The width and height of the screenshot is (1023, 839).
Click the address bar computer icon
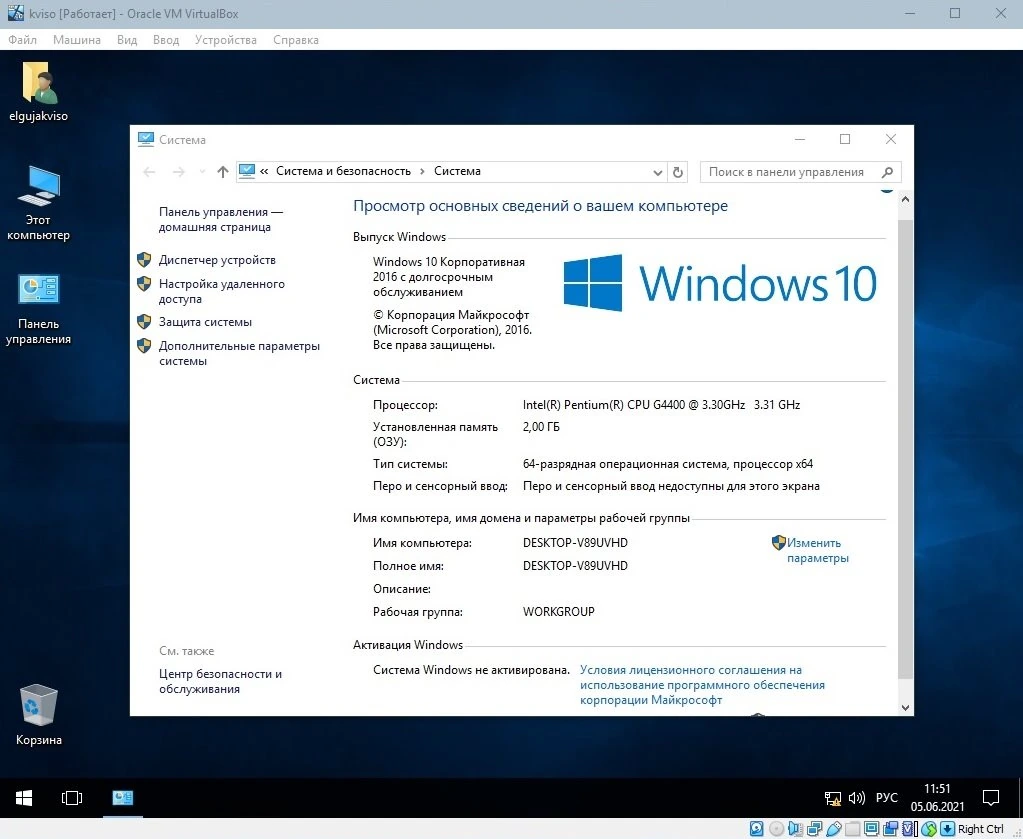(x=247, y=171)
